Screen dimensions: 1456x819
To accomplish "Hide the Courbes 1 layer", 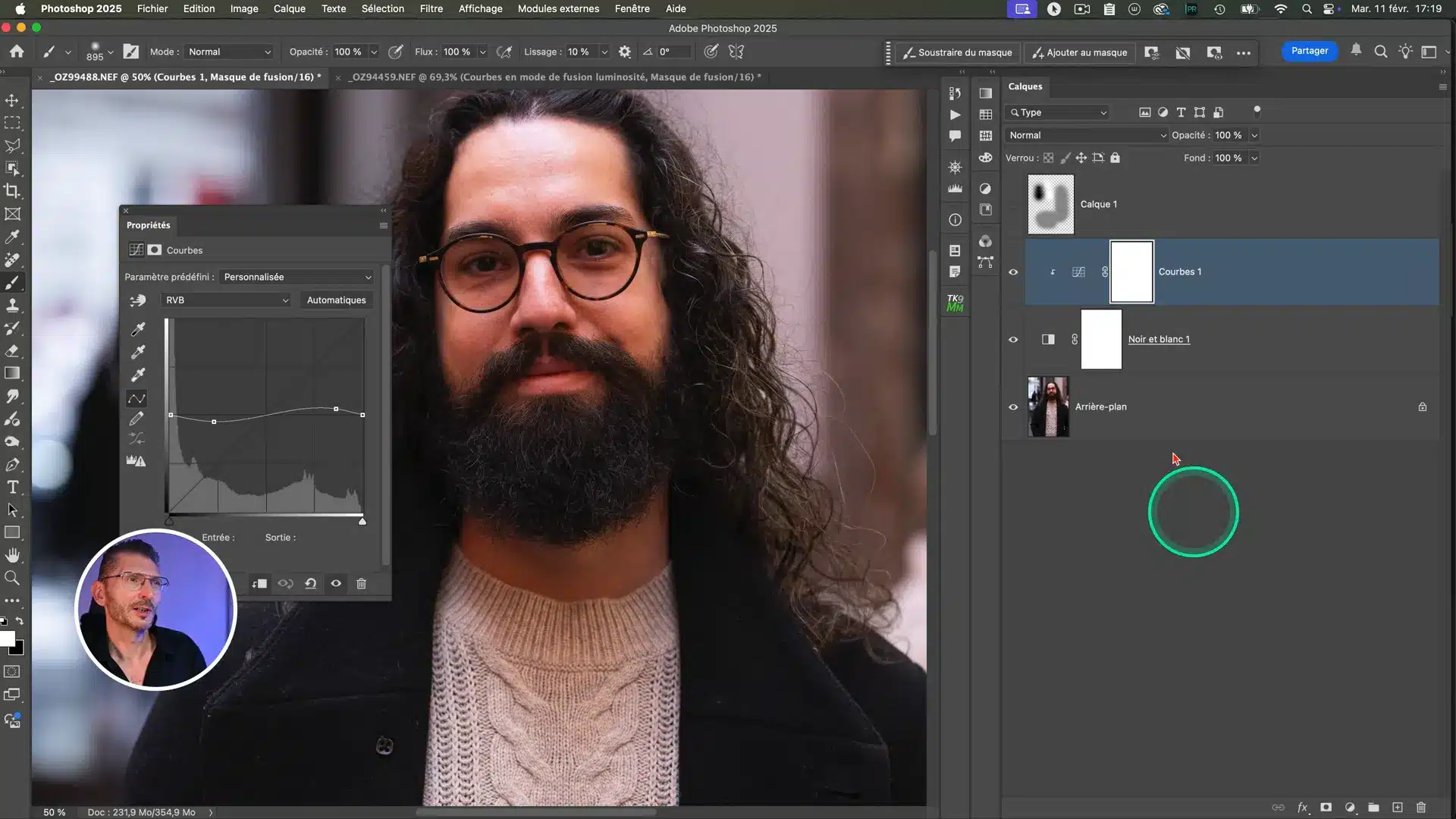I will pos(1013,272).
